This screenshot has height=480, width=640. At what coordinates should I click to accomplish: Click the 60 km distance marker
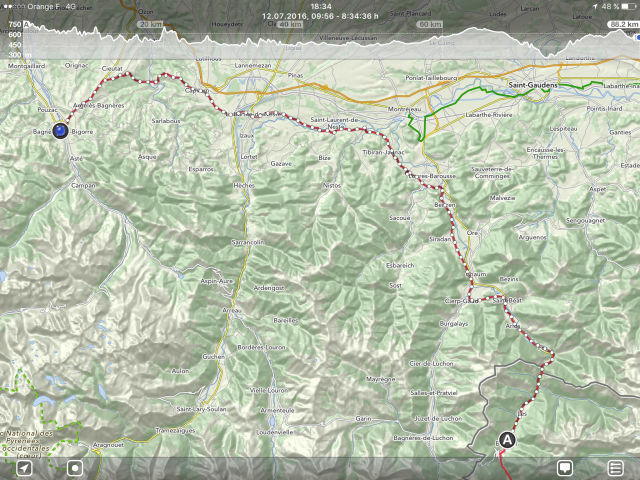pos(430,24)
